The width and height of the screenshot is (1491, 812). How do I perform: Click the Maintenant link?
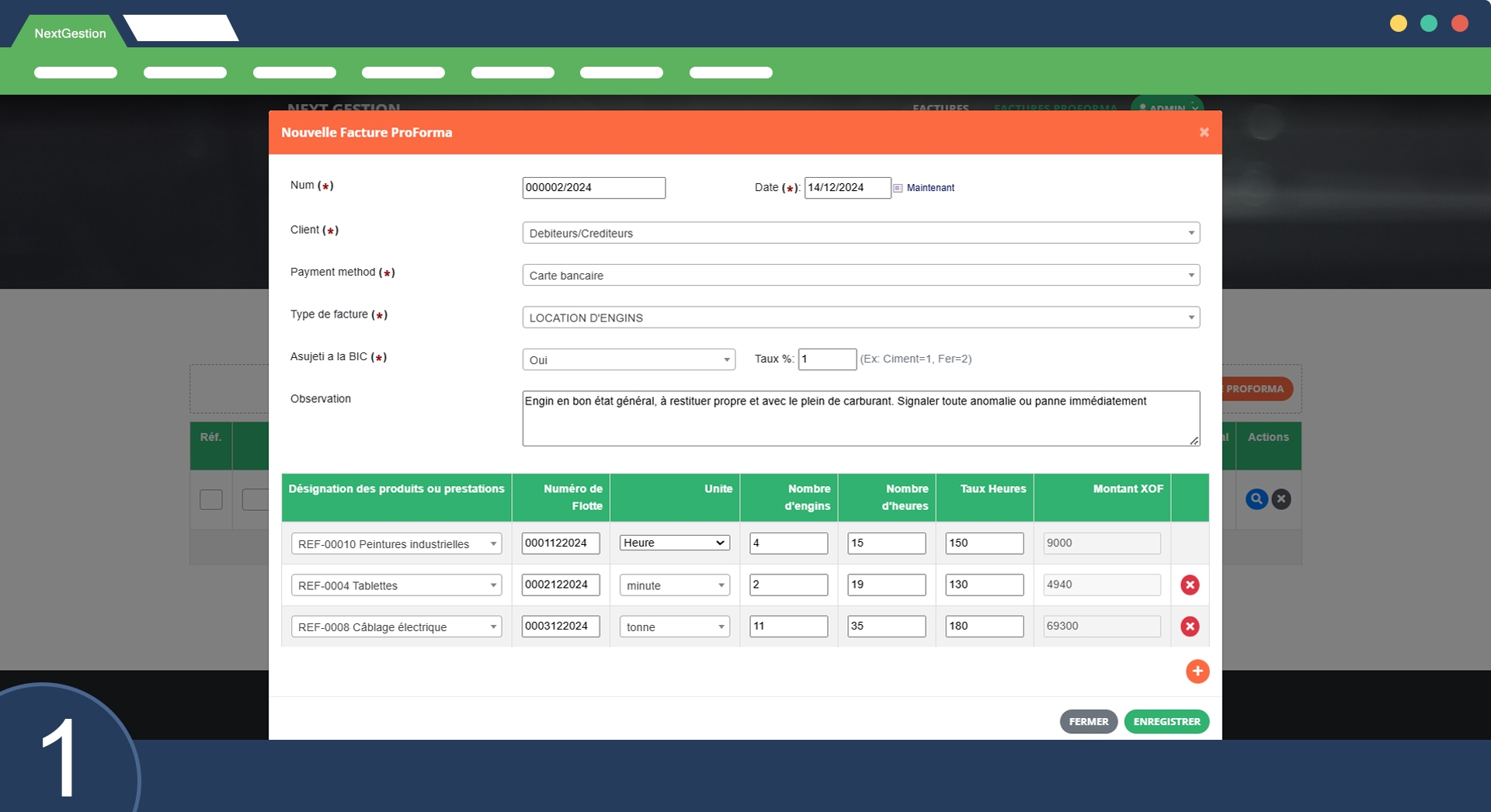click(930, 188)
